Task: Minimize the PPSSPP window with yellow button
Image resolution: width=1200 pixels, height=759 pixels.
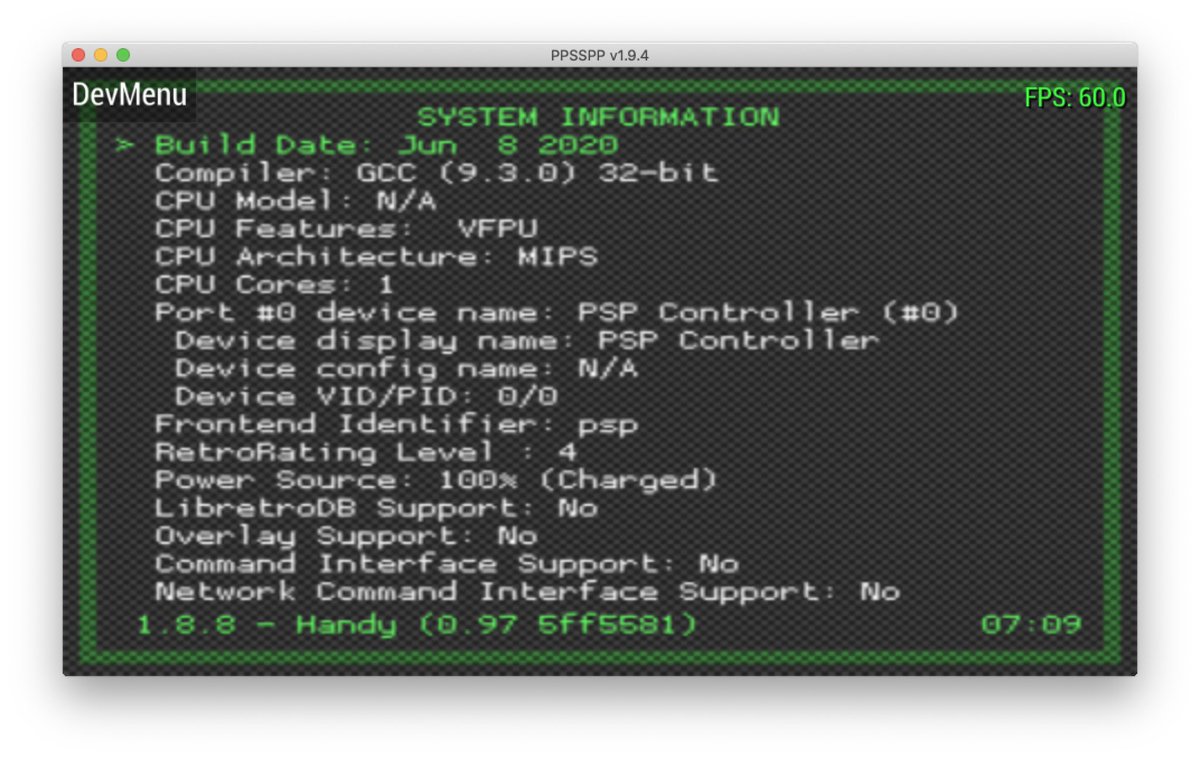Action: pyautogui.click(x=101, y=55)
